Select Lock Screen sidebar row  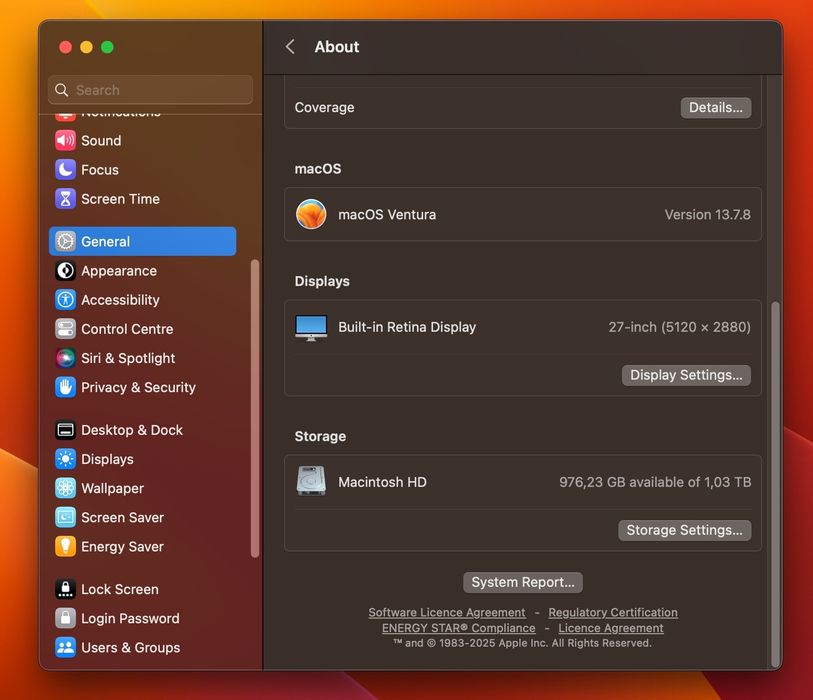coord(143,589)
